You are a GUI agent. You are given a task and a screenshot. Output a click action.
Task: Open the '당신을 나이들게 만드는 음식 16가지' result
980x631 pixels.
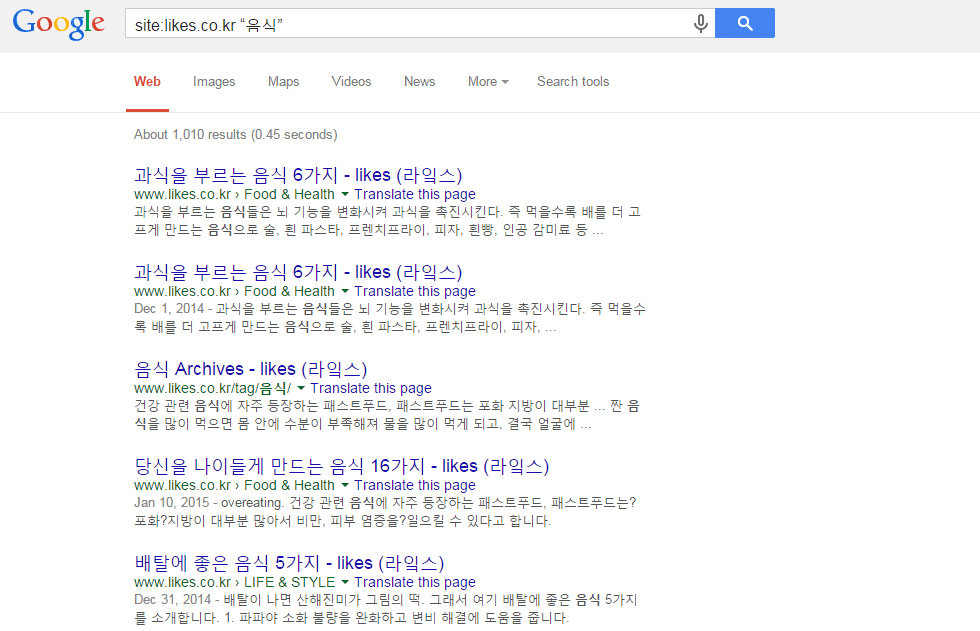point(341,466)
